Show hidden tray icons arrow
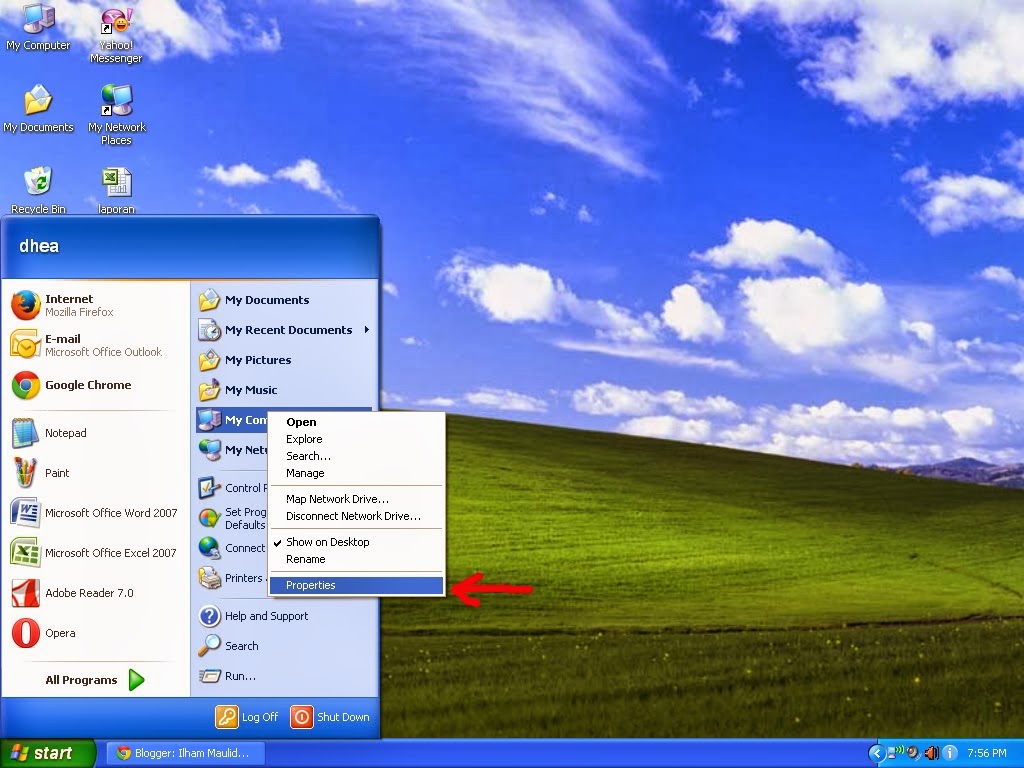The height and width of the screenshot is (768, 1024). [x=876, y=754]
